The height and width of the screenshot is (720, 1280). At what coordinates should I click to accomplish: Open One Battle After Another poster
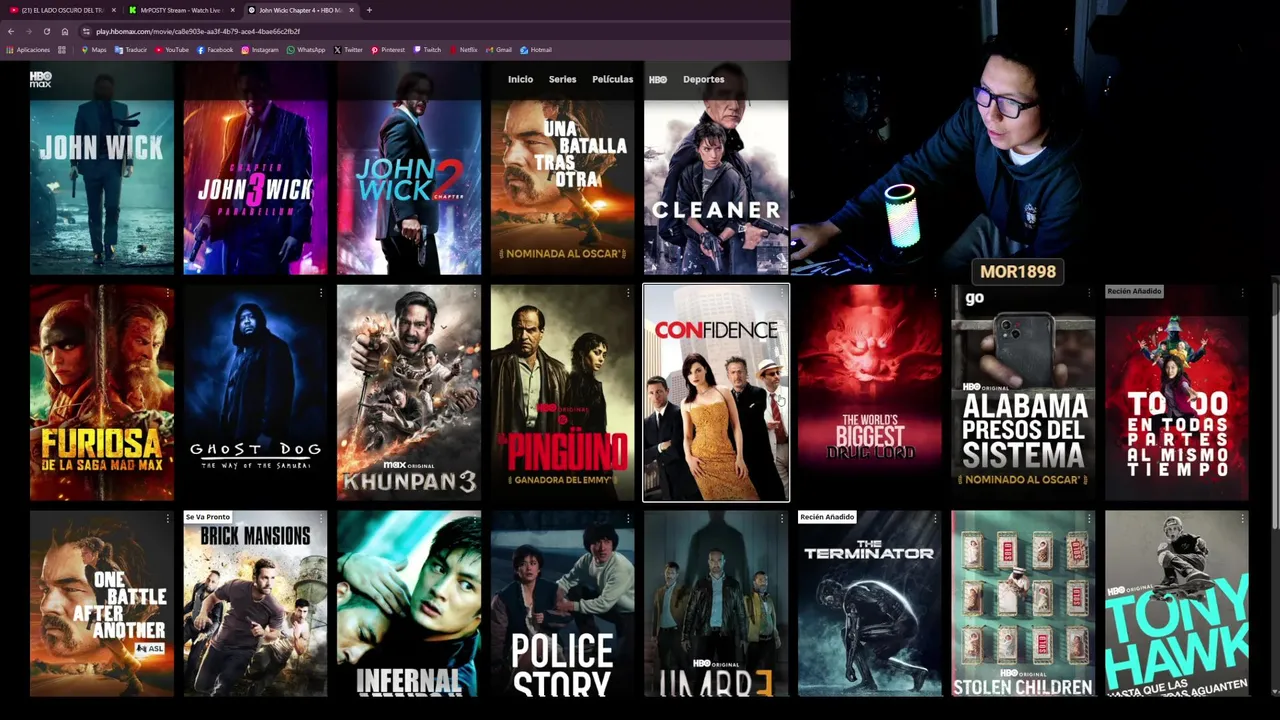(101, 603)
